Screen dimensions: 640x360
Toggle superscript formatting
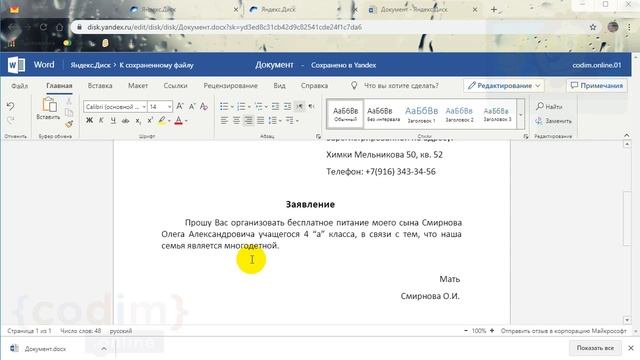coord(150,120)
